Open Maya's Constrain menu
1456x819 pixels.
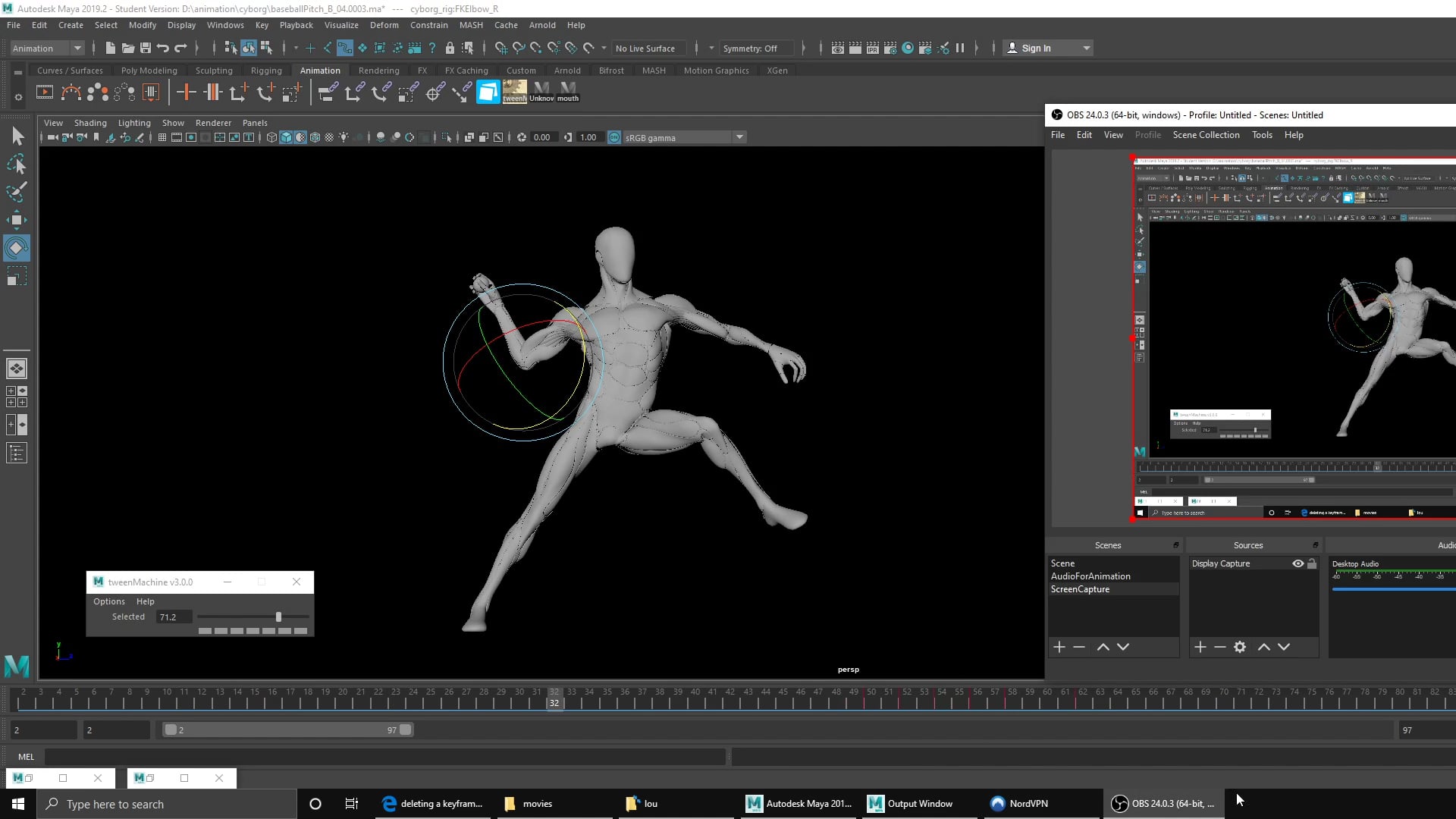[428, 25]
